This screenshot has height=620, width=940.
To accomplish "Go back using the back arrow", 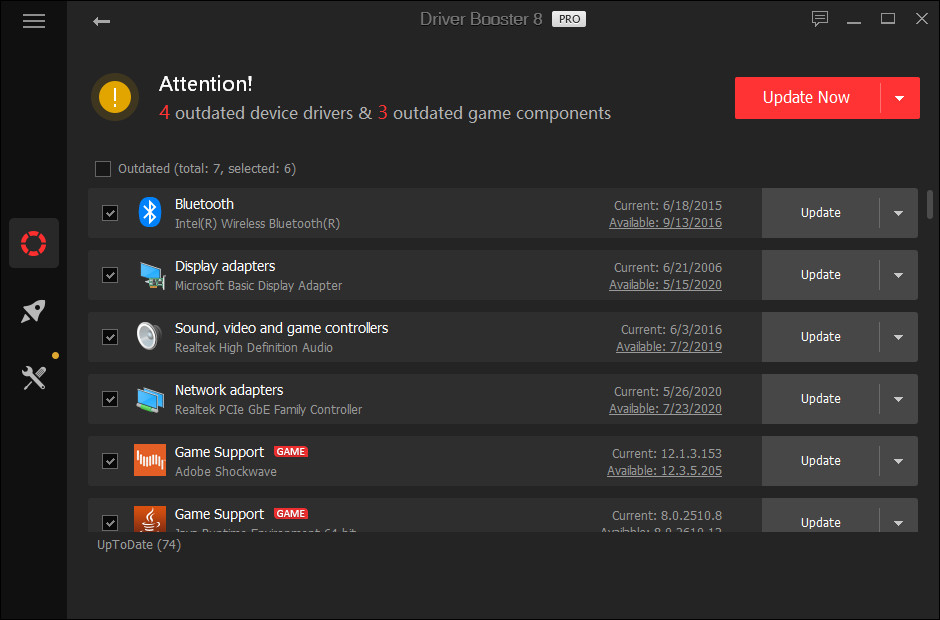I will click(x=101, y=22).
